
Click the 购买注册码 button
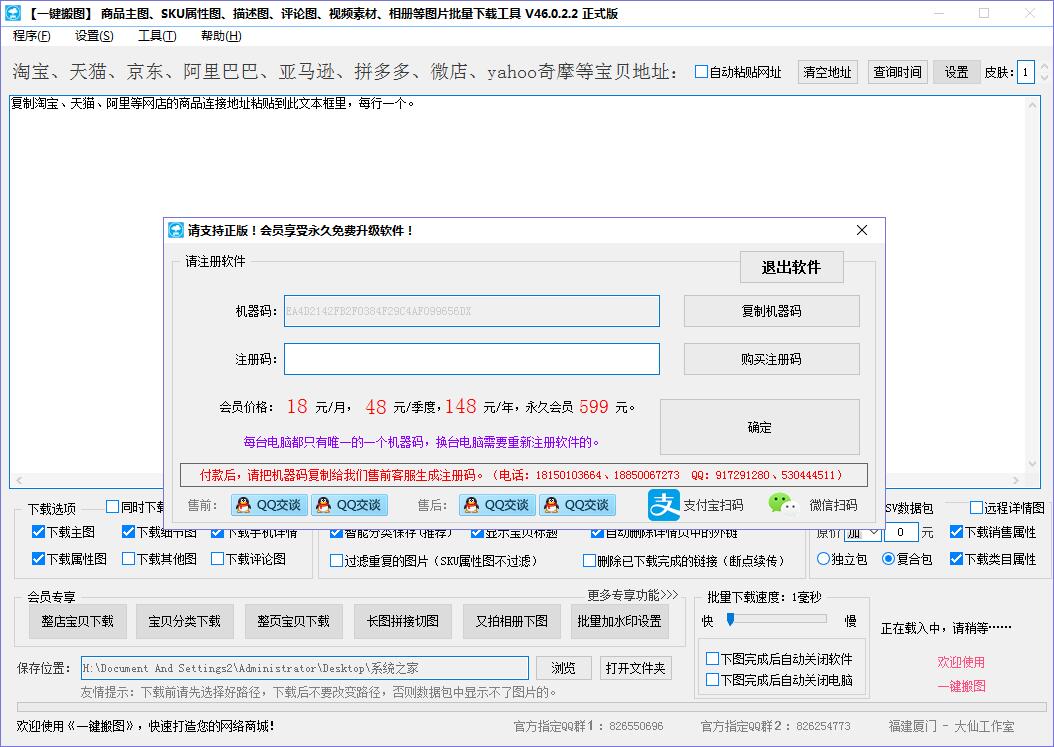[x=772, y=359]
